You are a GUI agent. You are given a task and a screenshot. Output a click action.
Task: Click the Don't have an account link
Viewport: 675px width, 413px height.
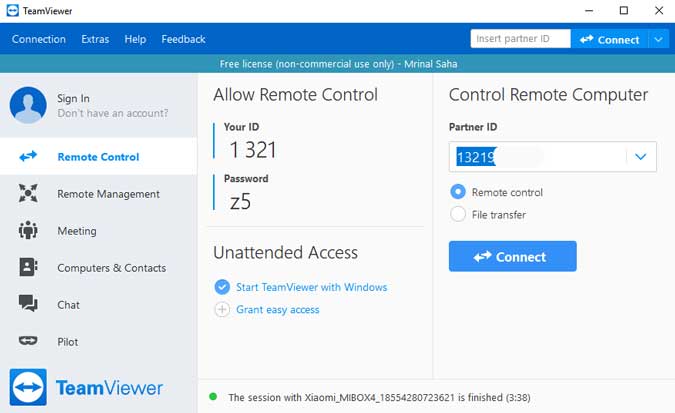pyautogui.click(x=113, y=113)
